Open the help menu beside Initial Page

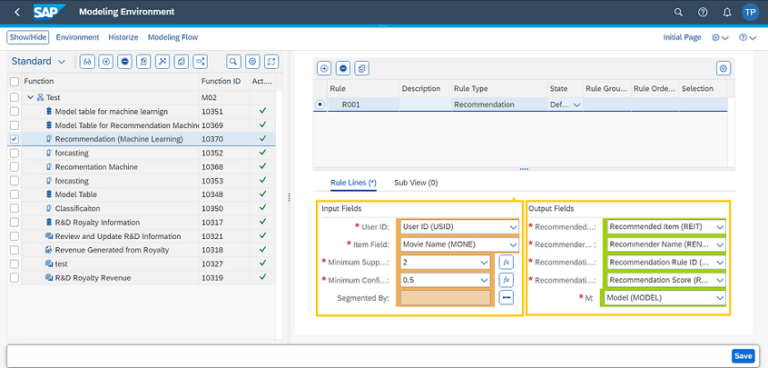click(x=747, y=37)
